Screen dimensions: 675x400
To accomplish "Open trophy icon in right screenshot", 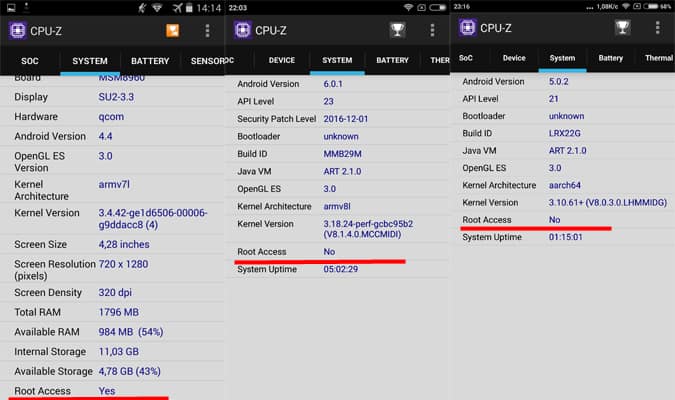I will [622, 28].
